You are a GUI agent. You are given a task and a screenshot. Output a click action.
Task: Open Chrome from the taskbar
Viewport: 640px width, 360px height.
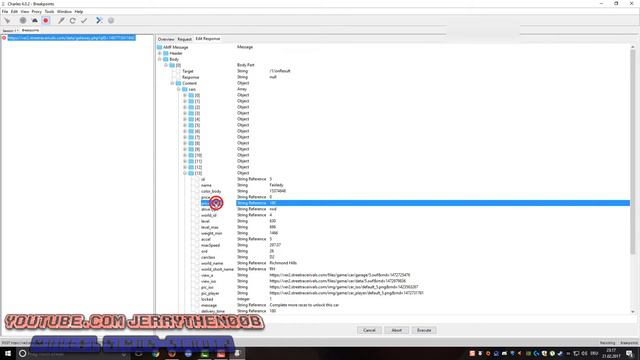(x=156, y=353)
